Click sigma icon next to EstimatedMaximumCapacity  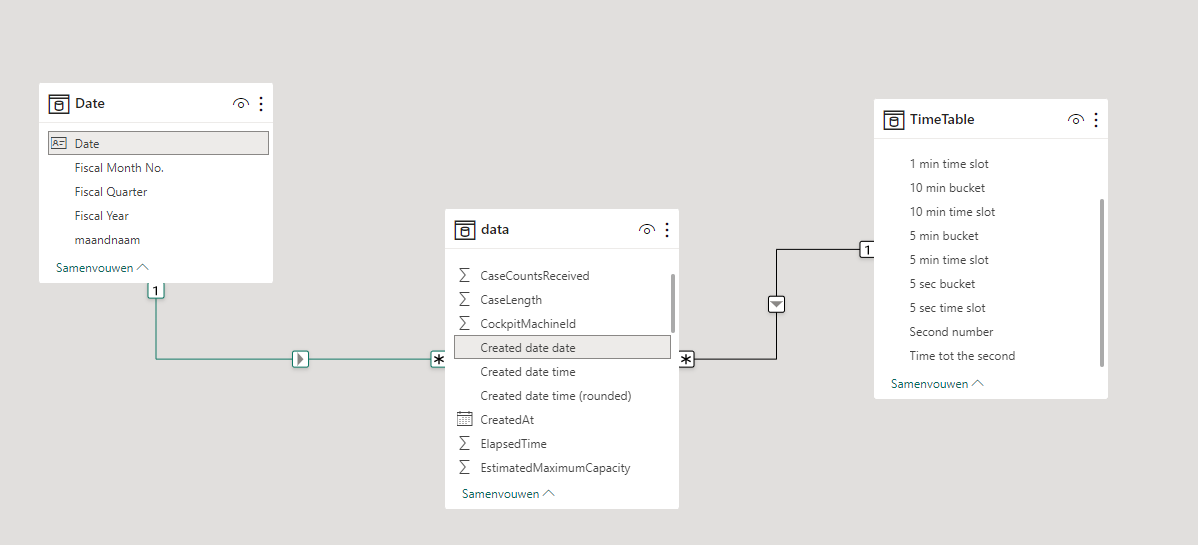(x=465, y=468)
